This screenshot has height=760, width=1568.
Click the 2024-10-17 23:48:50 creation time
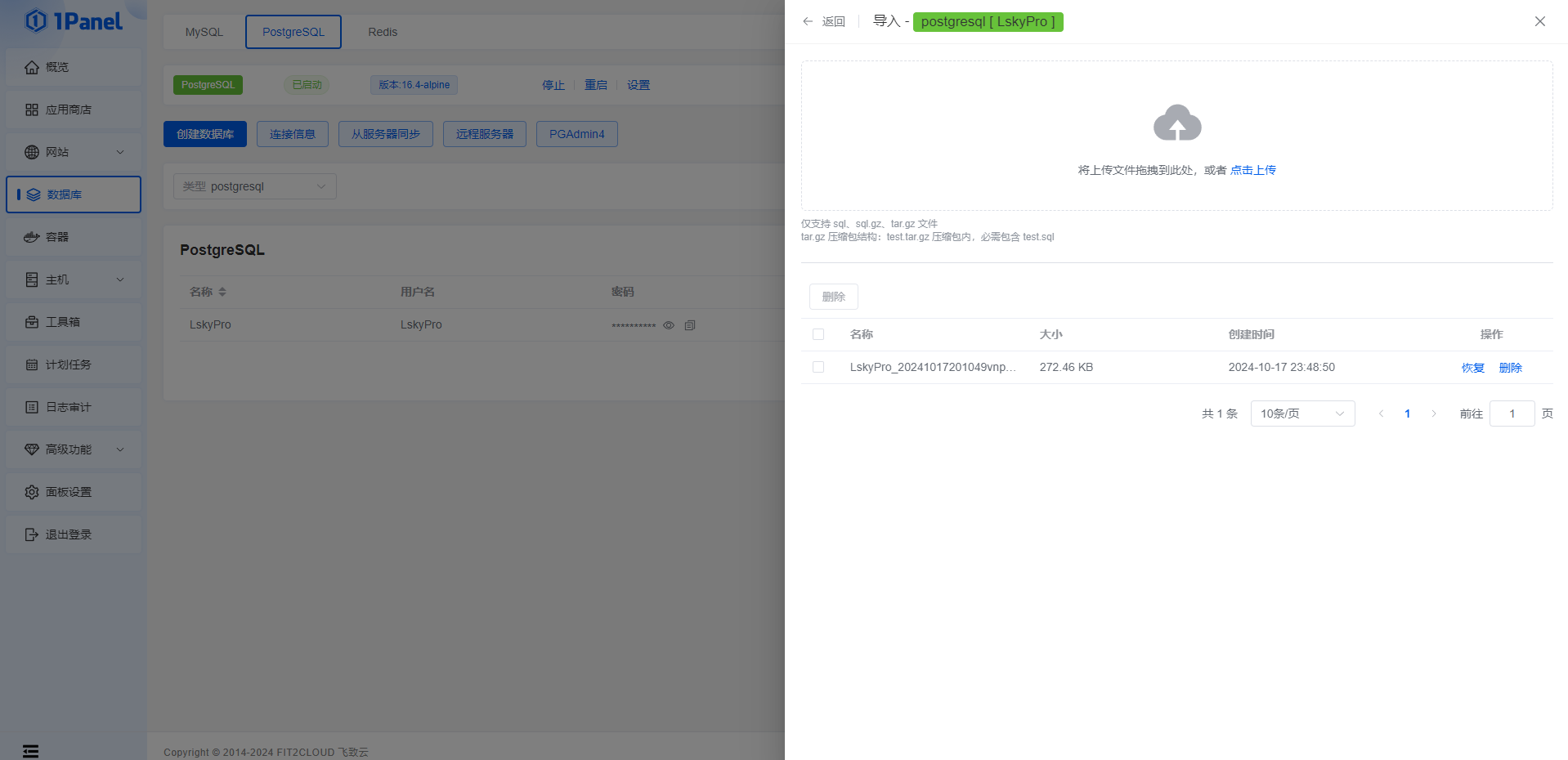1282,367
